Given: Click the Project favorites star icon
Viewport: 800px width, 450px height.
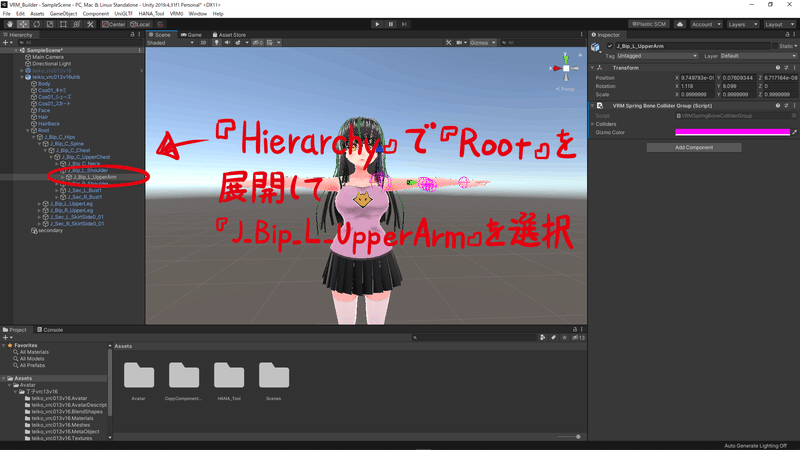Looking at the screenshot, I should click(x=564, y=337).
